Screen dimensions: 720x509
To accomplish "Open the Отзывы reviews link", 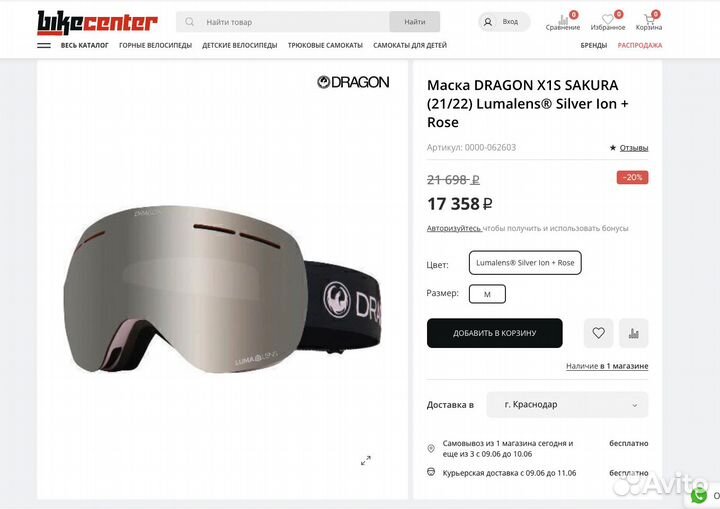I will coord(634,148).
